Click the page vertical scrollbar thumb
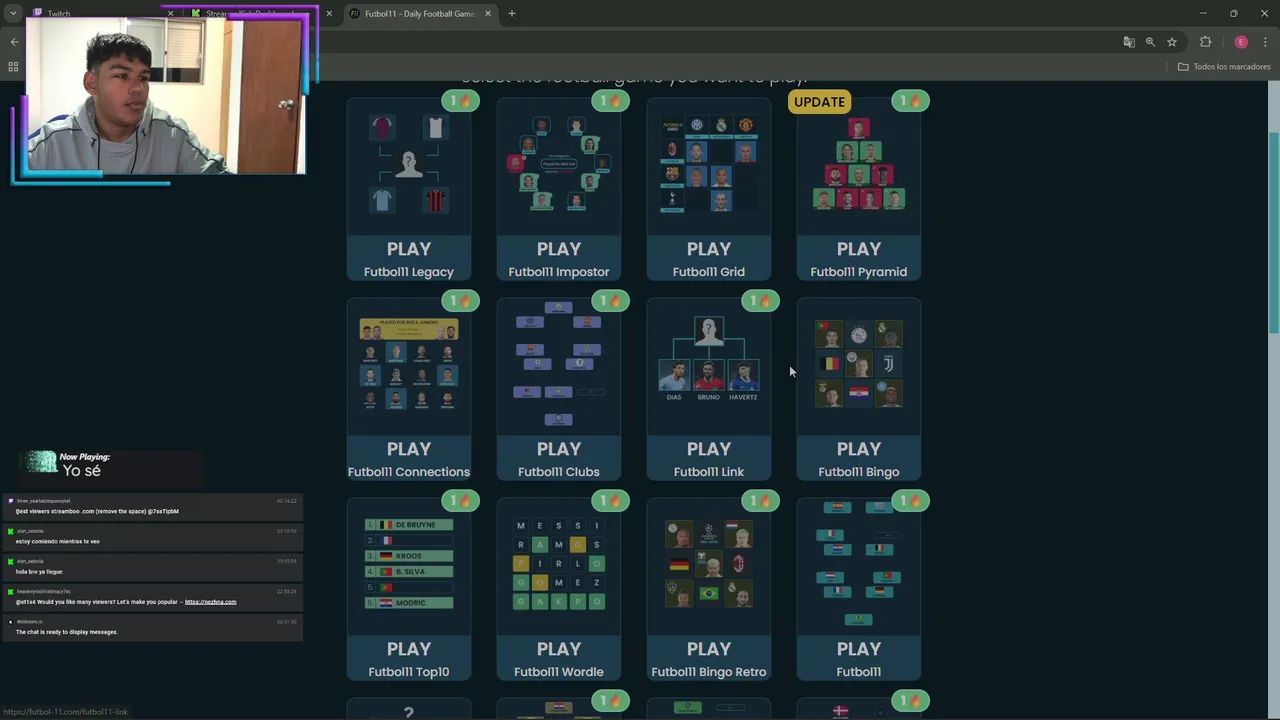Viewport: 1280px width, 720px height. (x=1274, y=232)
